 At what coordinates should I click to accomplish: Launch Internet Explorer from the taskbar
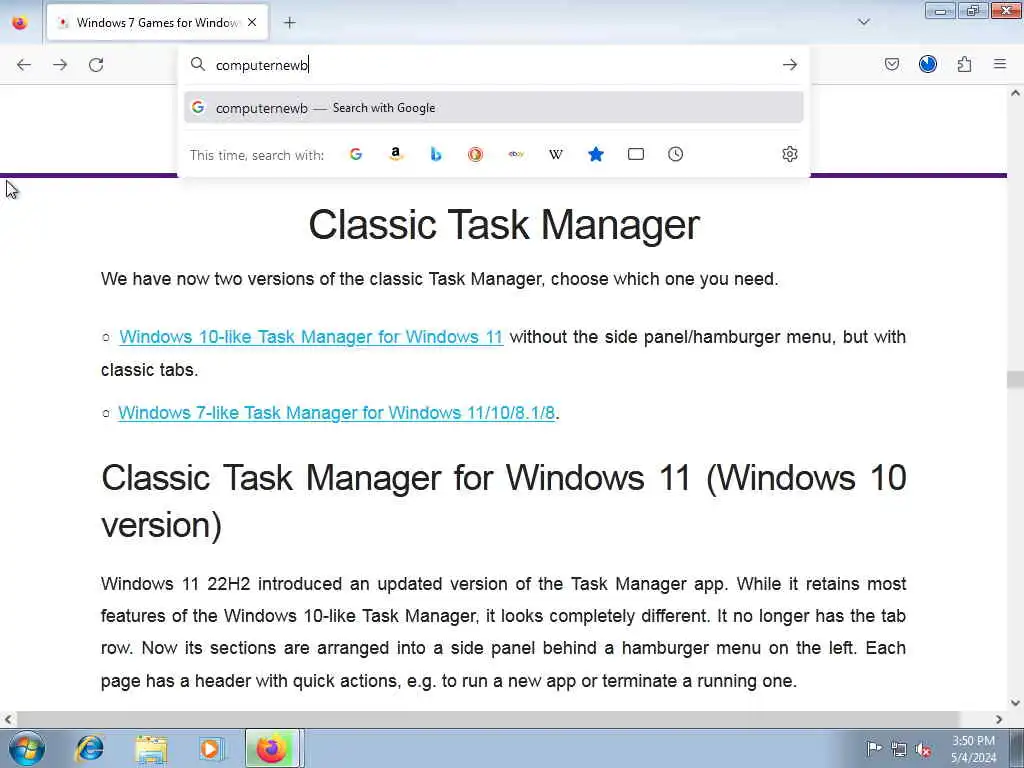[x=89, y=748]
